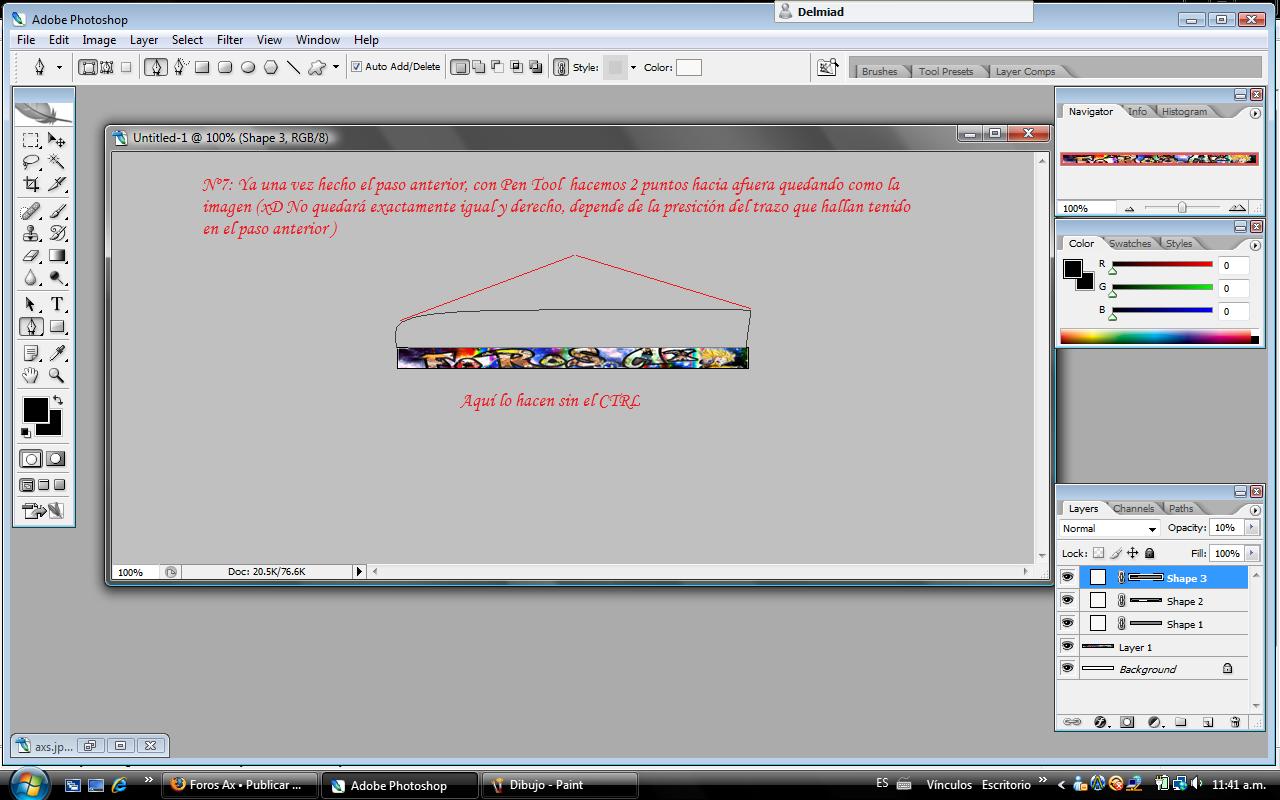Select the Gradient tool
The width and height of the screenshot is (1280, 800).
[57, 255]
